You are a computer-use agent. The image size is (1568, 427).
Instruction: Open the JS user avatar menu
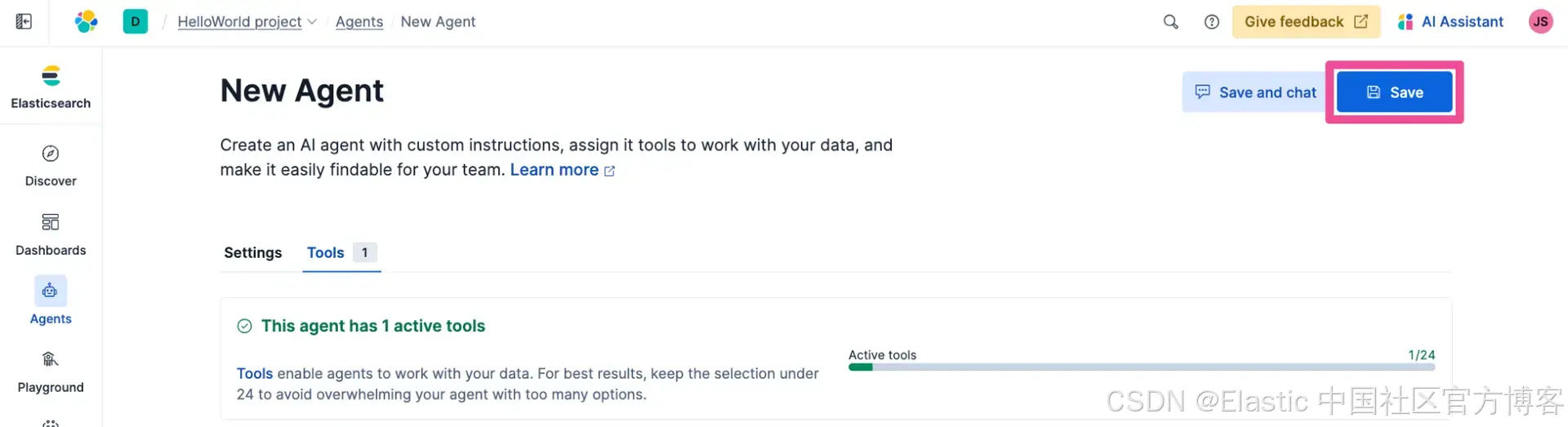point(1540,22)
